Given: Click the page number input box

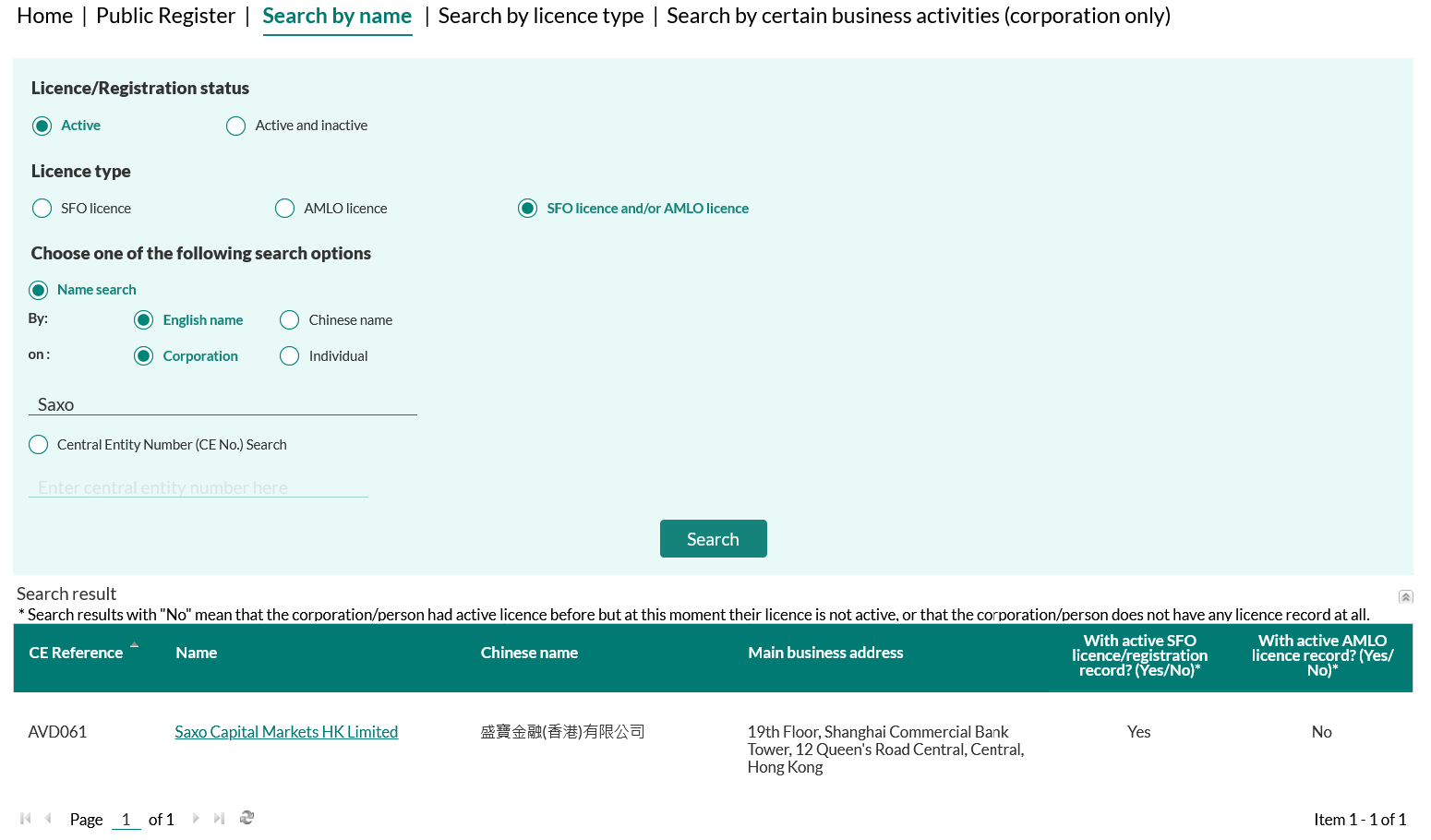Looking at the screenshot, I should coord(126,820).
